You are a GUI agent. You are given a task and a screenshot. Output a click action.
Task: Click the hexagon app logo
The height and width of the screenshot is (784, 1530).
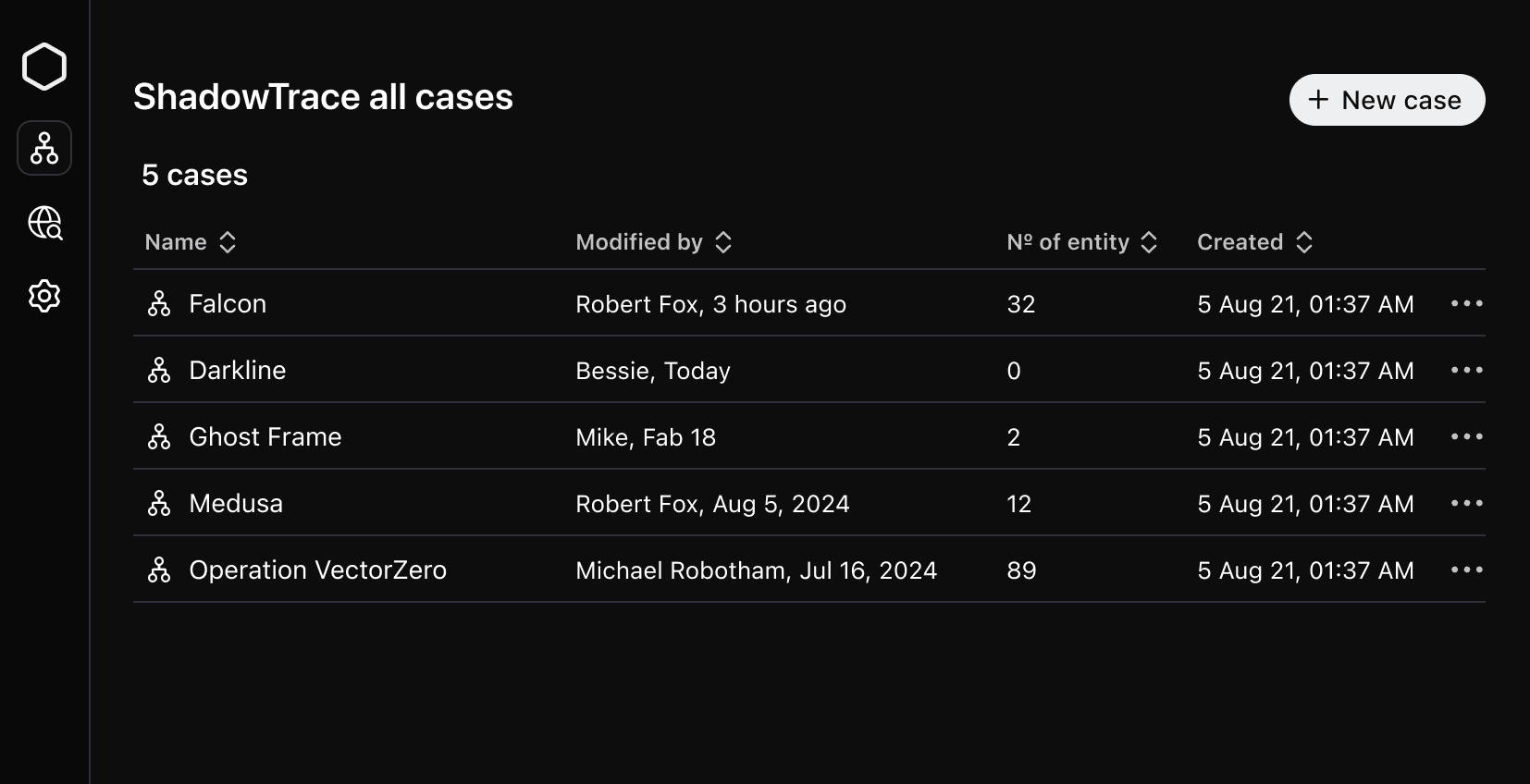44,67
